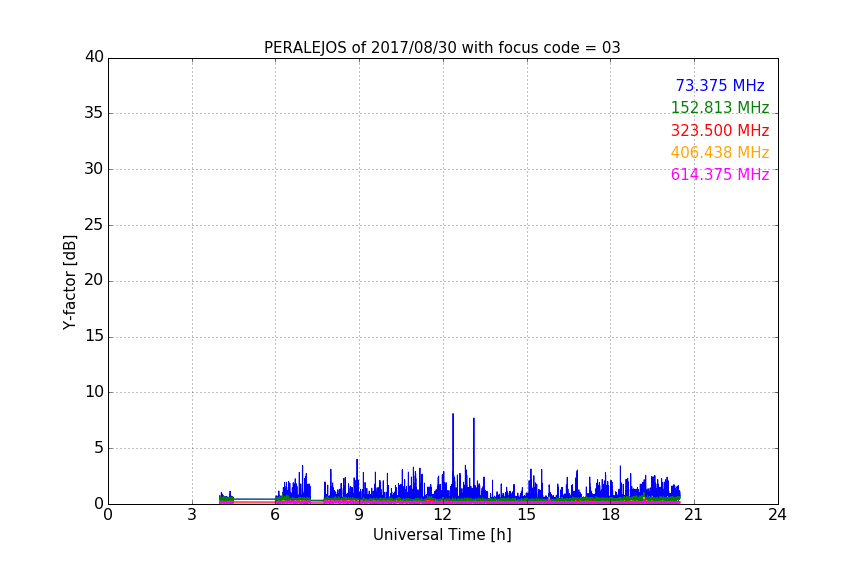This screenshot has height=576, width=864.
Task: Select the 614.375 MHz legend label
Action: tap(720, 174)
